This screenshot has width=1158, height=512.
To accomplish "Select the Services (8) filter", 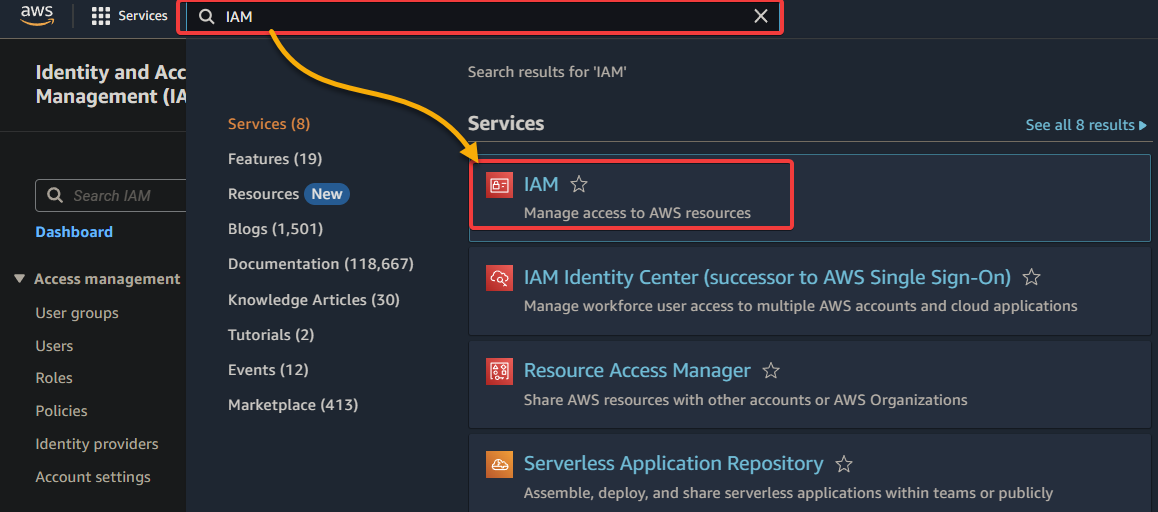I will coord(269,124).
